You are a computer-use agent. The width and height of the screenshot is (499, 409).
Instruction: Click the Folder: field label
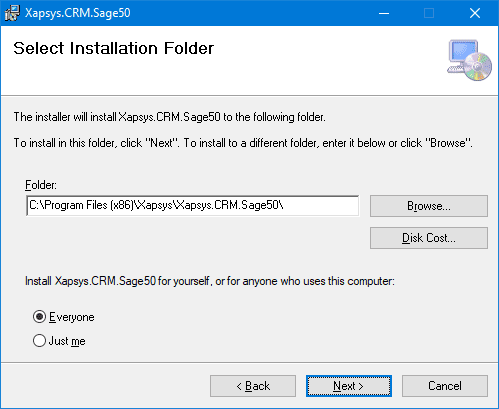click(x=41, y=185)
